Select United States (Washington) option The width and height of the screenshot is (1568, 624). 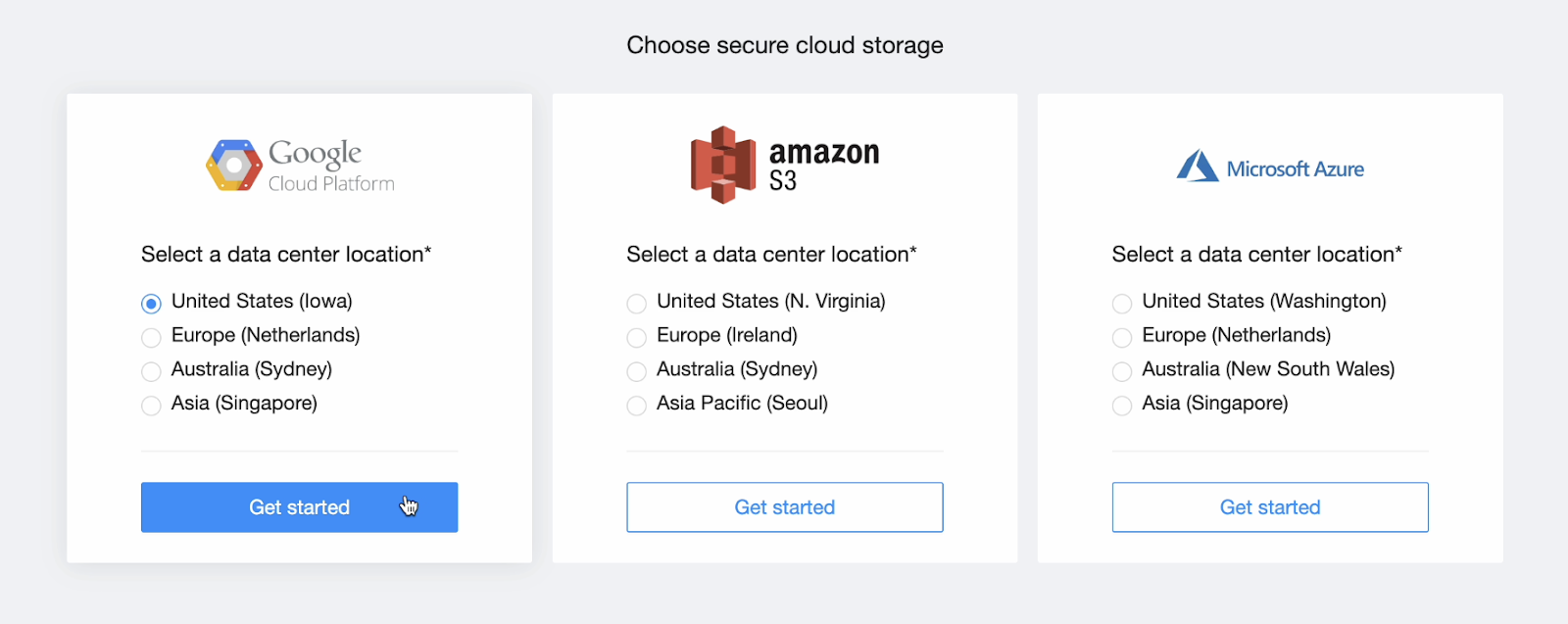pos(1122,304)
